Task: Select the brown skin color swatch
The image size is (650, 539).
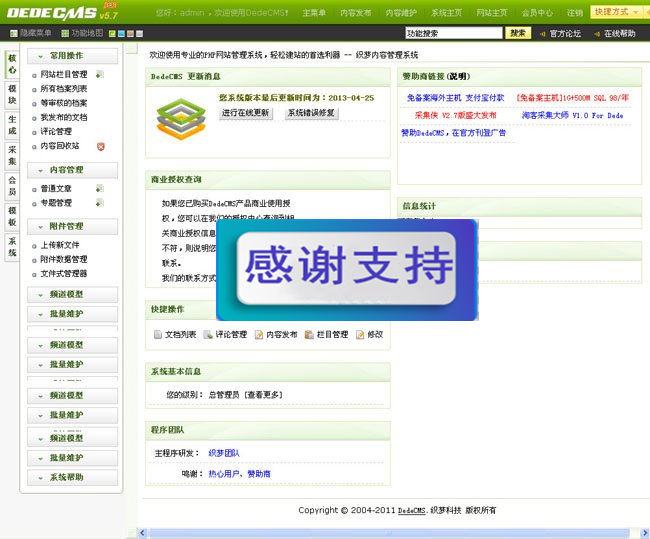Action: (130, 34)
